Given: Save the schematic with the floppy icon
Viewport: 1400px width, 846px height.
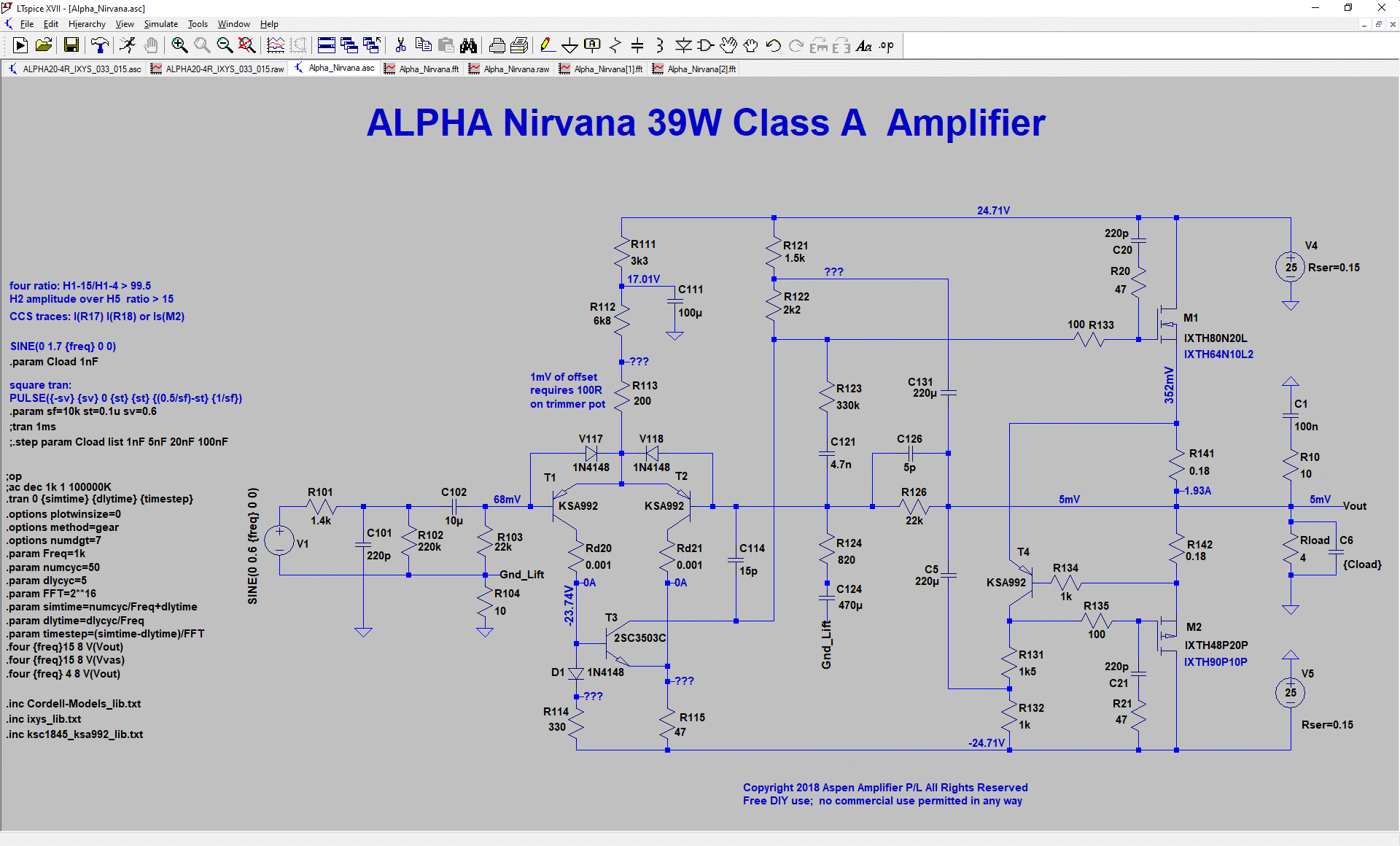Looking at the screenshot, I should pyautogui.click(x=71, y=46).
